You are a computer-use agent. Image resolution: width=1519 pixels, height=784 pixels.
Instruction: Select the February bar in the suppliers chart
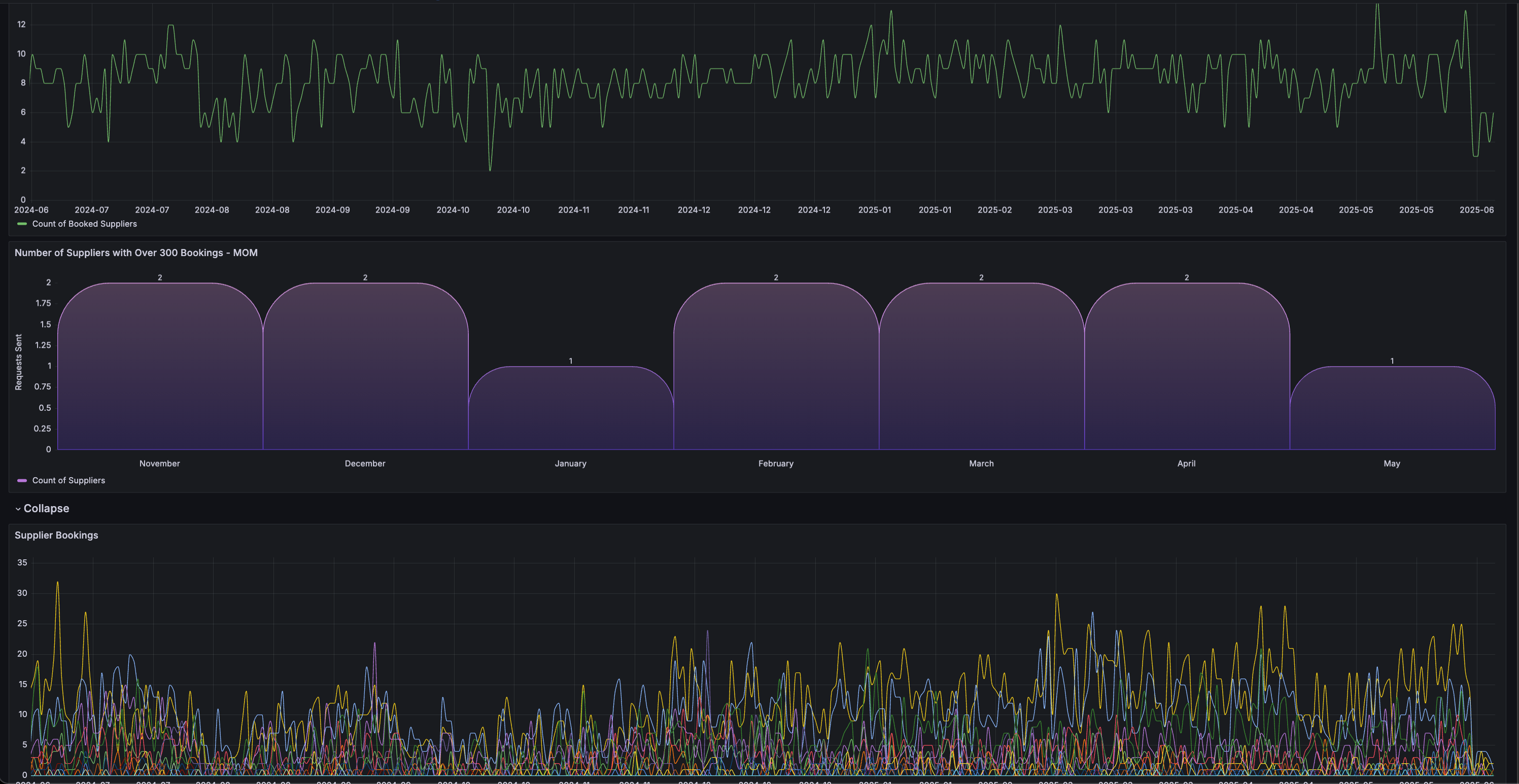coord(776,366)
